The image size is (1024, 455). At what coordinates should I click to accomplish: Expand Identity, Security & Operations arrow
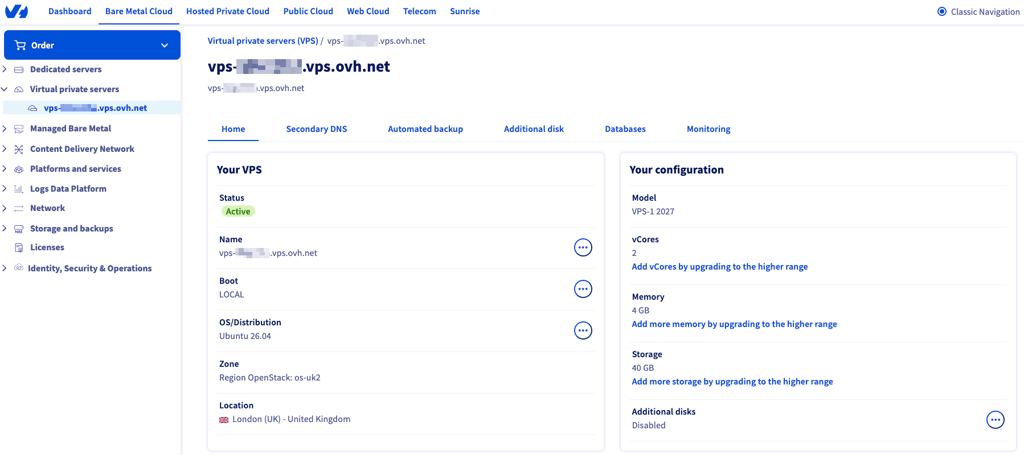(5, 268)
